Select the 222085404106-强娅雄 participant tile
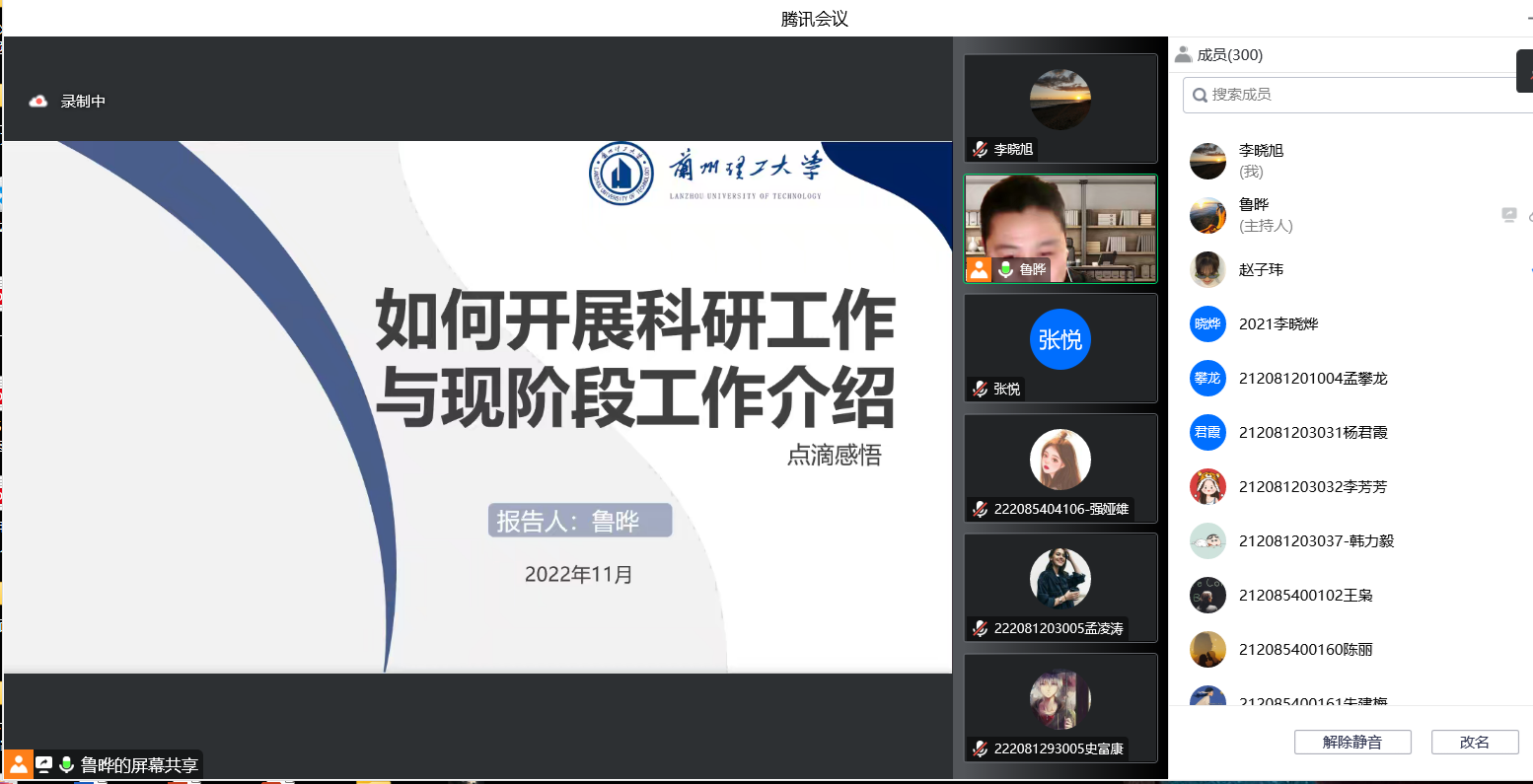 tap(1059, 467)
